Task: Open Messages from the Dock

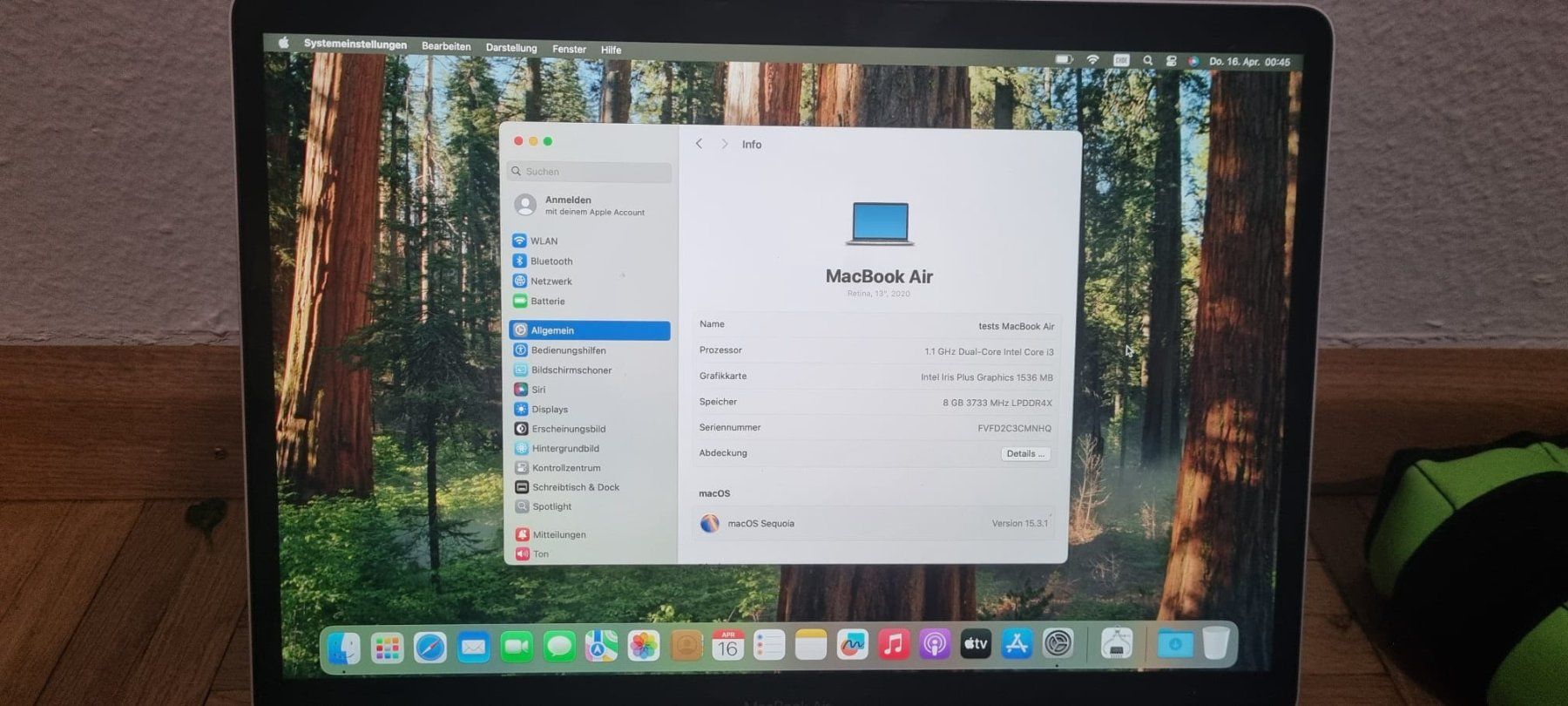Action: click(558, 647)
